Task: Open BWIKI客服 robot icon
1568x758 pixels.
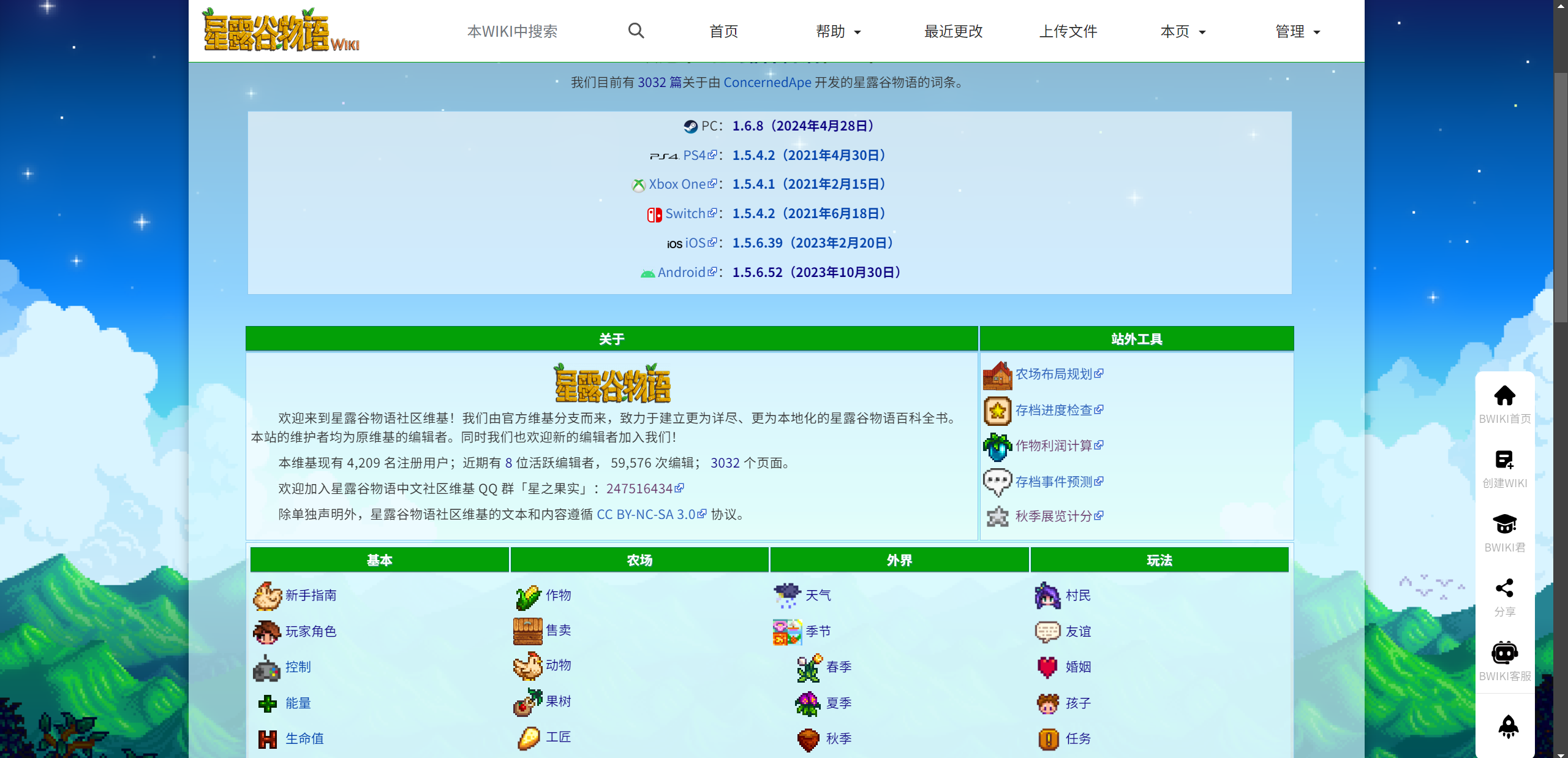Action: tap(1504, 653)
